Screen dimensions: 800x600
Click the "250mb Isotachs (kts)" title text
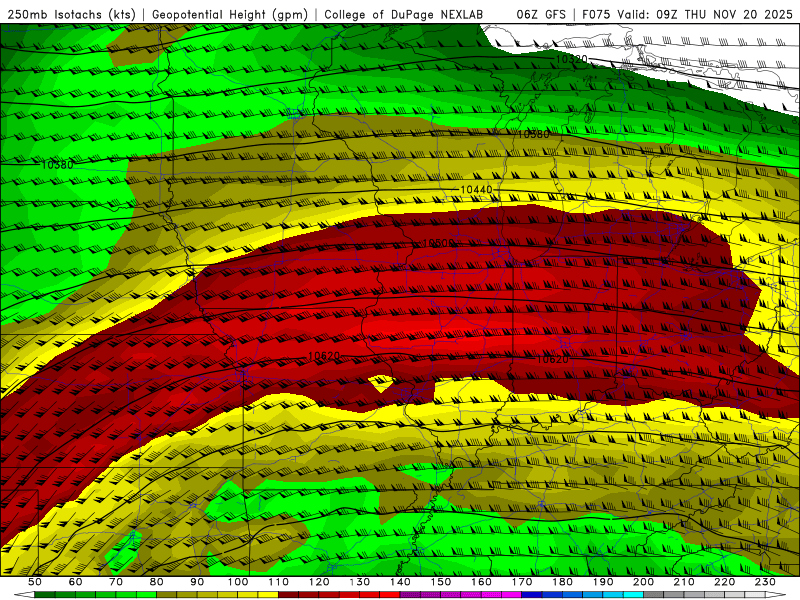click(71, 14)
